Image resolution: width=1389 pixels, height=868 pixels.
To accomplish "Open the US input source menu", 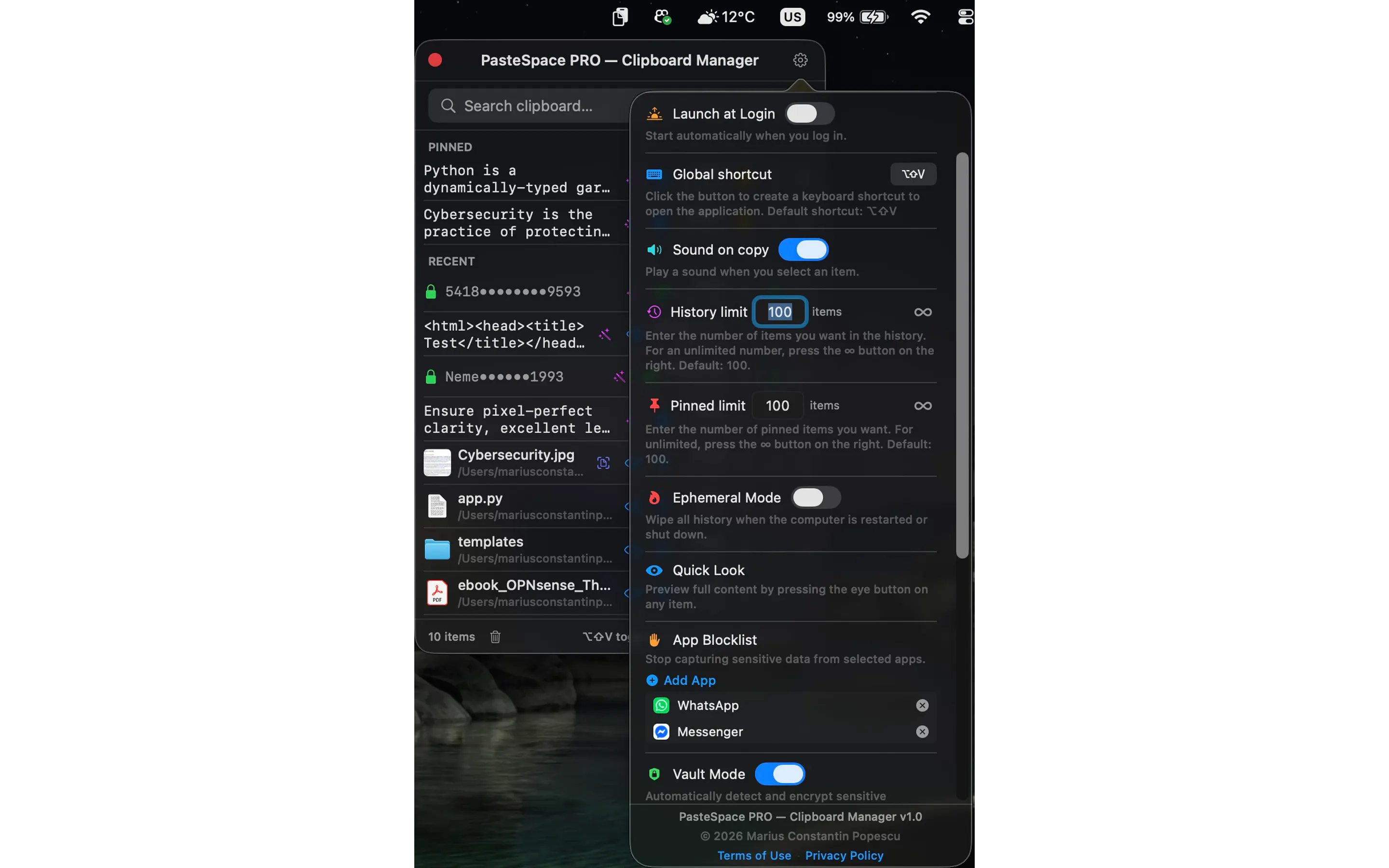I will coord(792,17).
